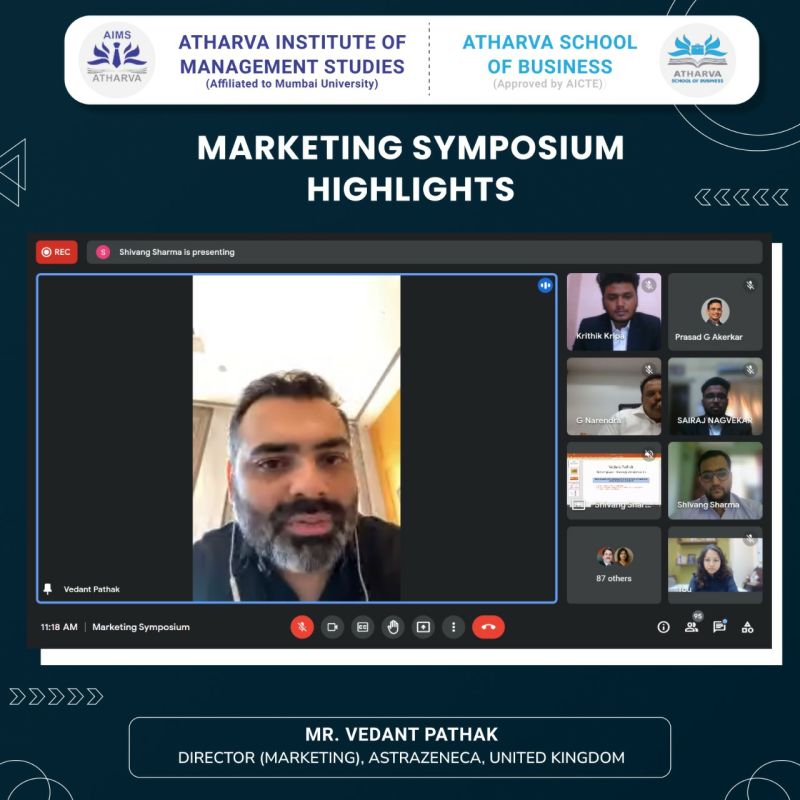
Task: Turn on closed captions
Action: point(362,627)
